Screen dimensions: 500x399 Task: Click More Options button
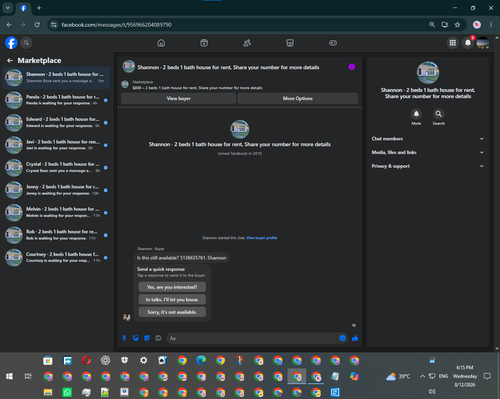click(298, 98)
